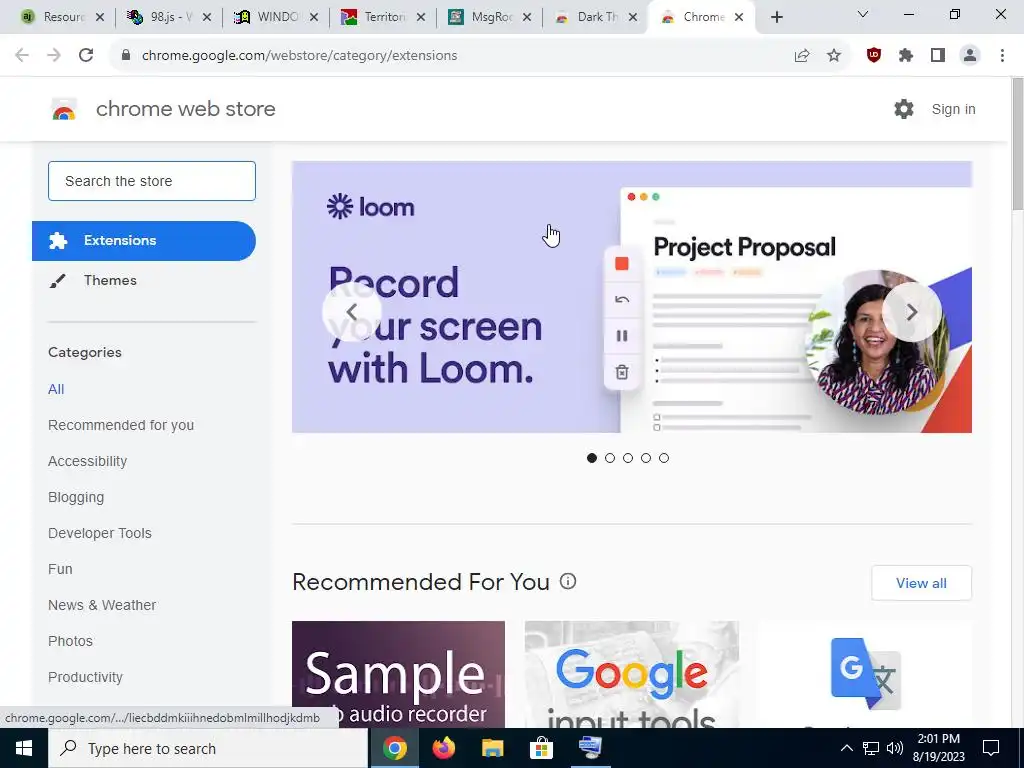The image size is (1024, 768).
Task: Open the Chrome profile avatar
Action: pyautogui.click(x=970, y=56)
